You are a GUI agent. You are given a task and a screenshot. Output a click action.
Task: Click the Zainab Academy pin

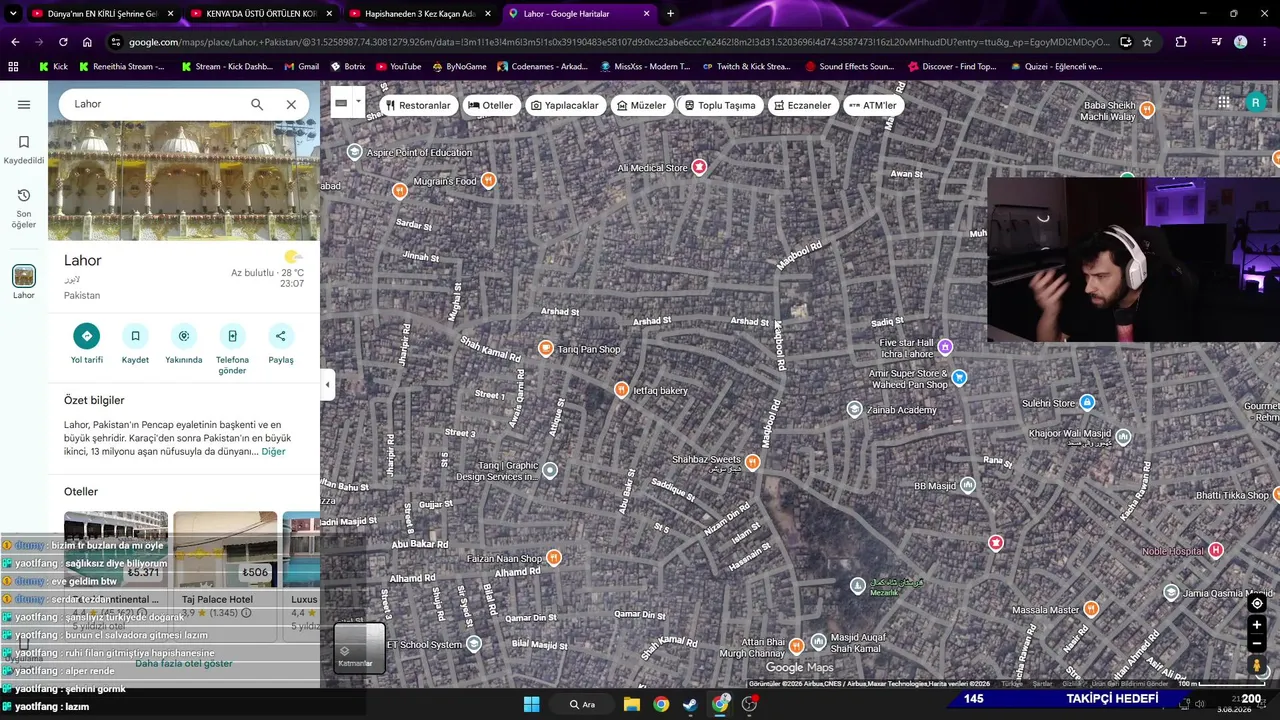(854, 409)
